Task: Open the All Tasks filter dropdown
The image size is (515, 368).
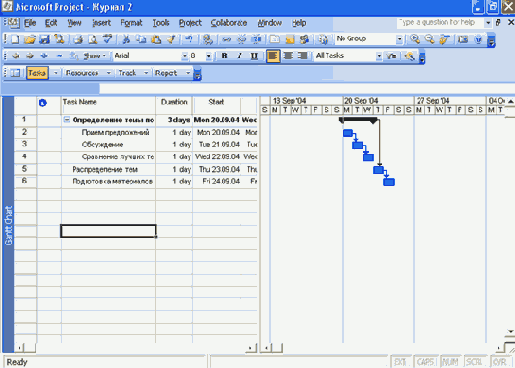Action: click(379, 56)
